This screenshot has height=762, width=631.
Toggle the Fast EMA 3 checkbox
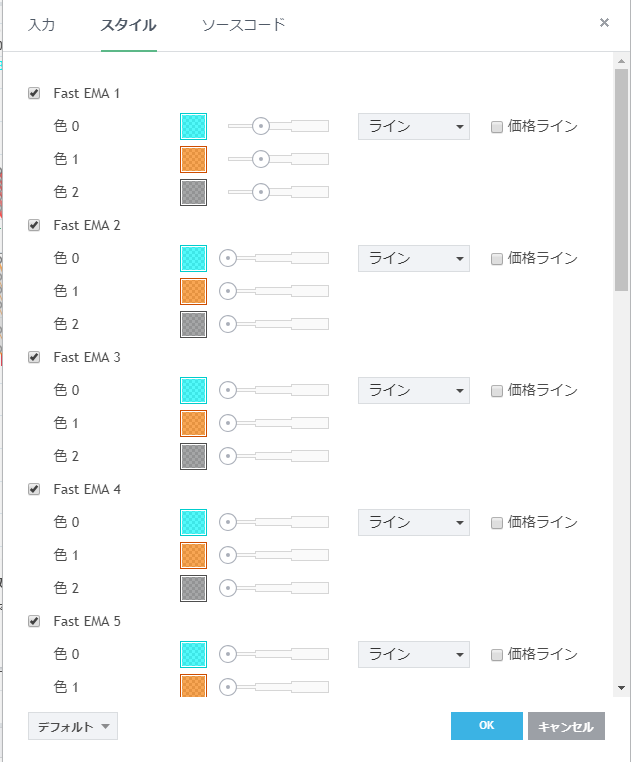click(34, 357)
